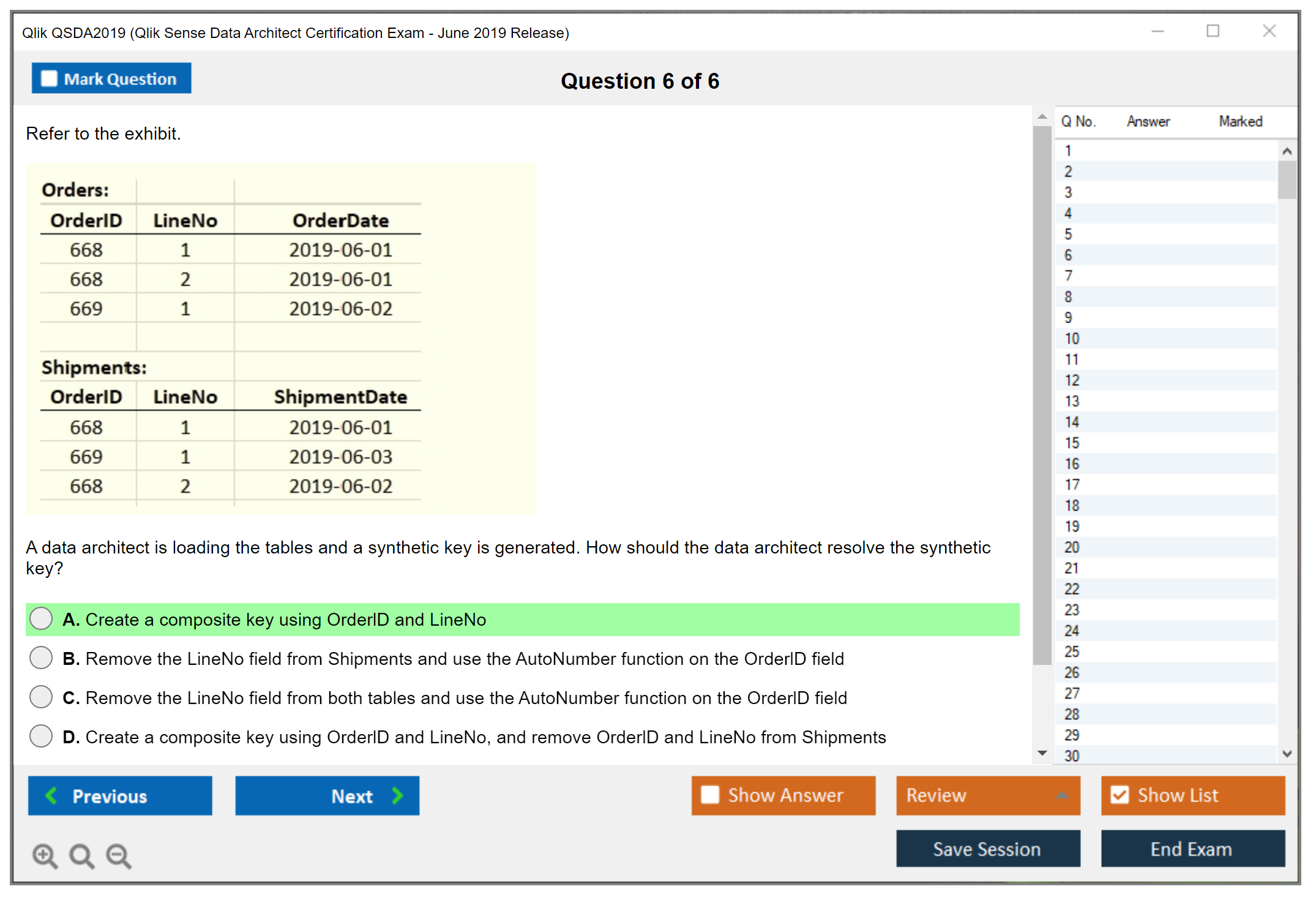Click the reset zoom magnifier icon
This screenshot has width=1316, height=900.
coord(81,855)
